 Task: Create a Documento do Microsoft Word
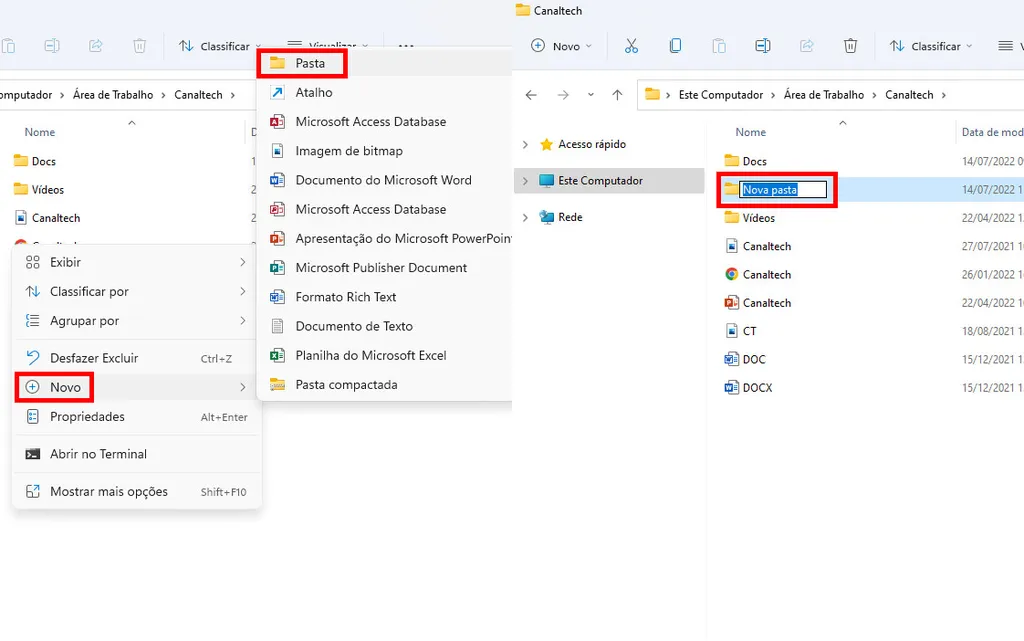383,180
